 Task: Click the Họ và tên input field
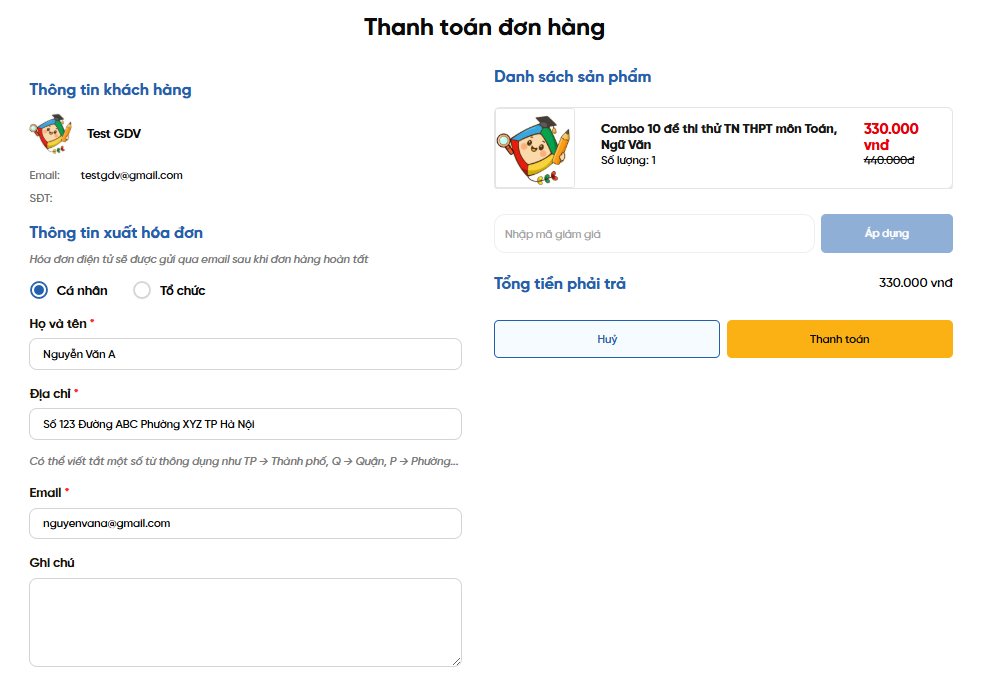pos(245,354)
